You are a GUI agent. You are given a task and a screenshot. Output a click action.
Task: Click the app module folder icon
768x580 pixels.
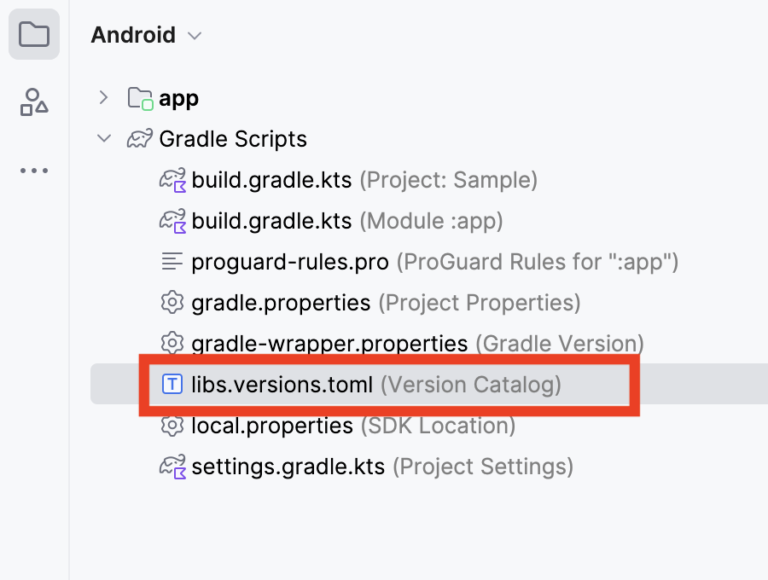[140, 98]
